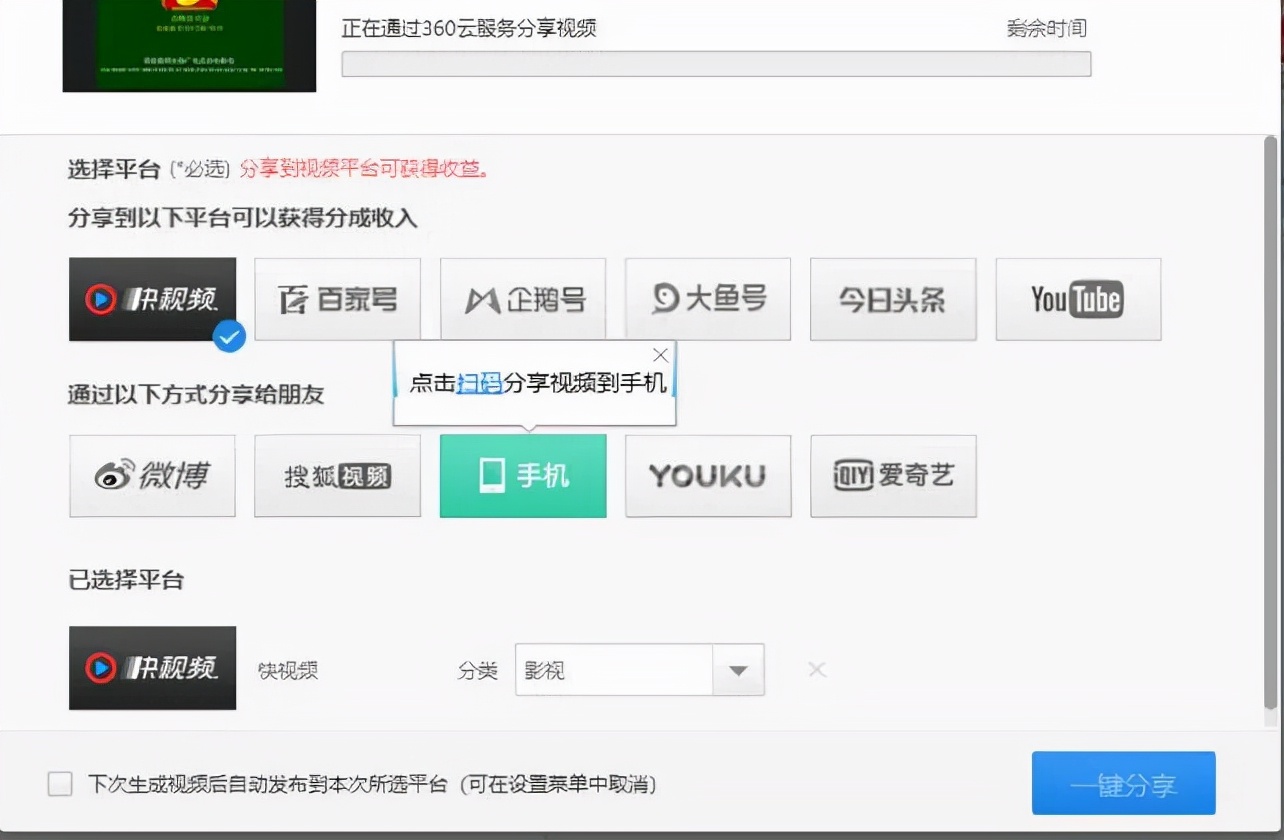This screenshot has height=840, width=1284.
Task: Click the vertical scrollbar of the panel
Action: pyautogui.click(x=1271, y=422)
